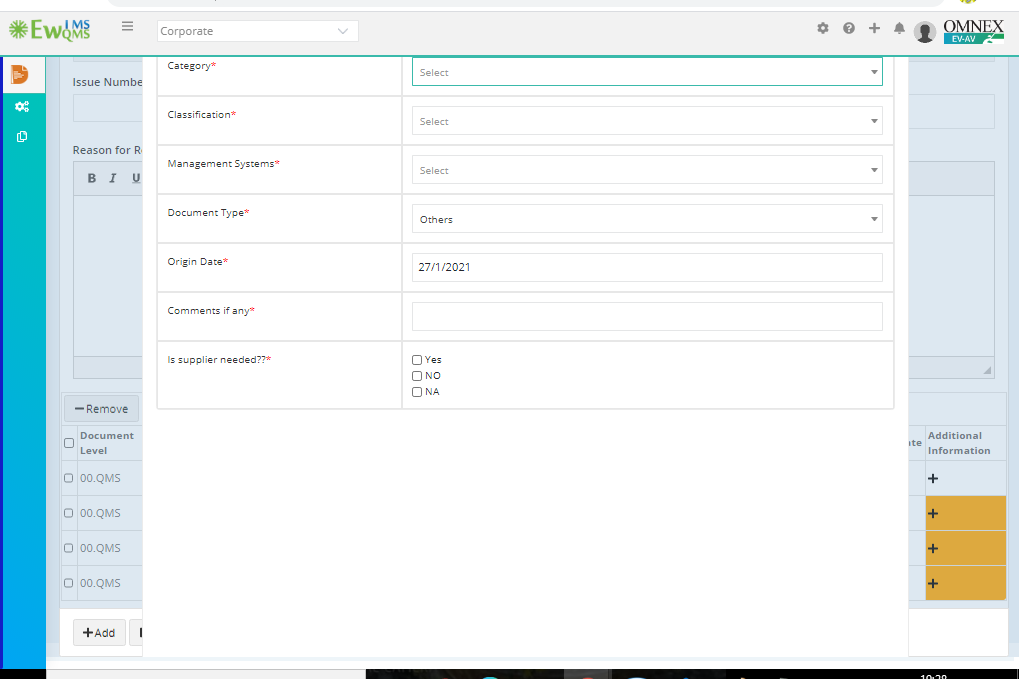Toggle Underline in the editor toolbar
The height and width of the screenshot is (679, 1019).
click(x=135, y=178)
